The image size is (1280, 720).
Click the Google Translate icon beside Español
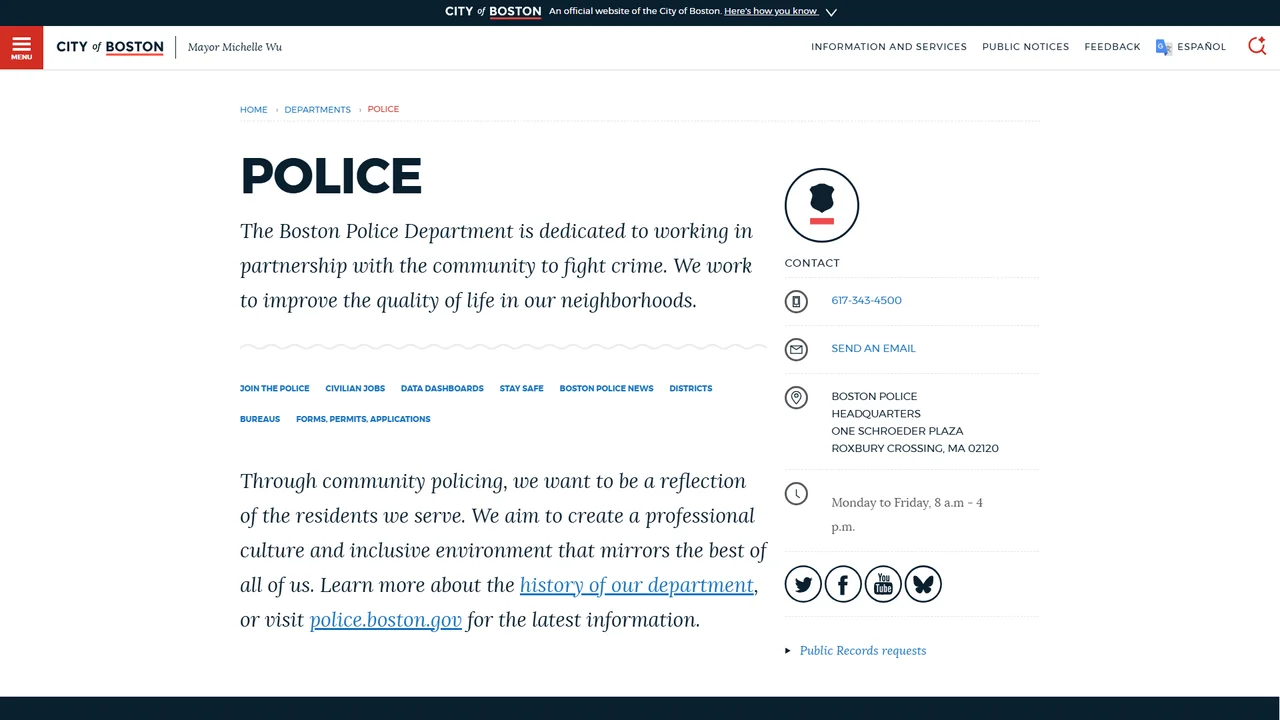pos(1163,47)
